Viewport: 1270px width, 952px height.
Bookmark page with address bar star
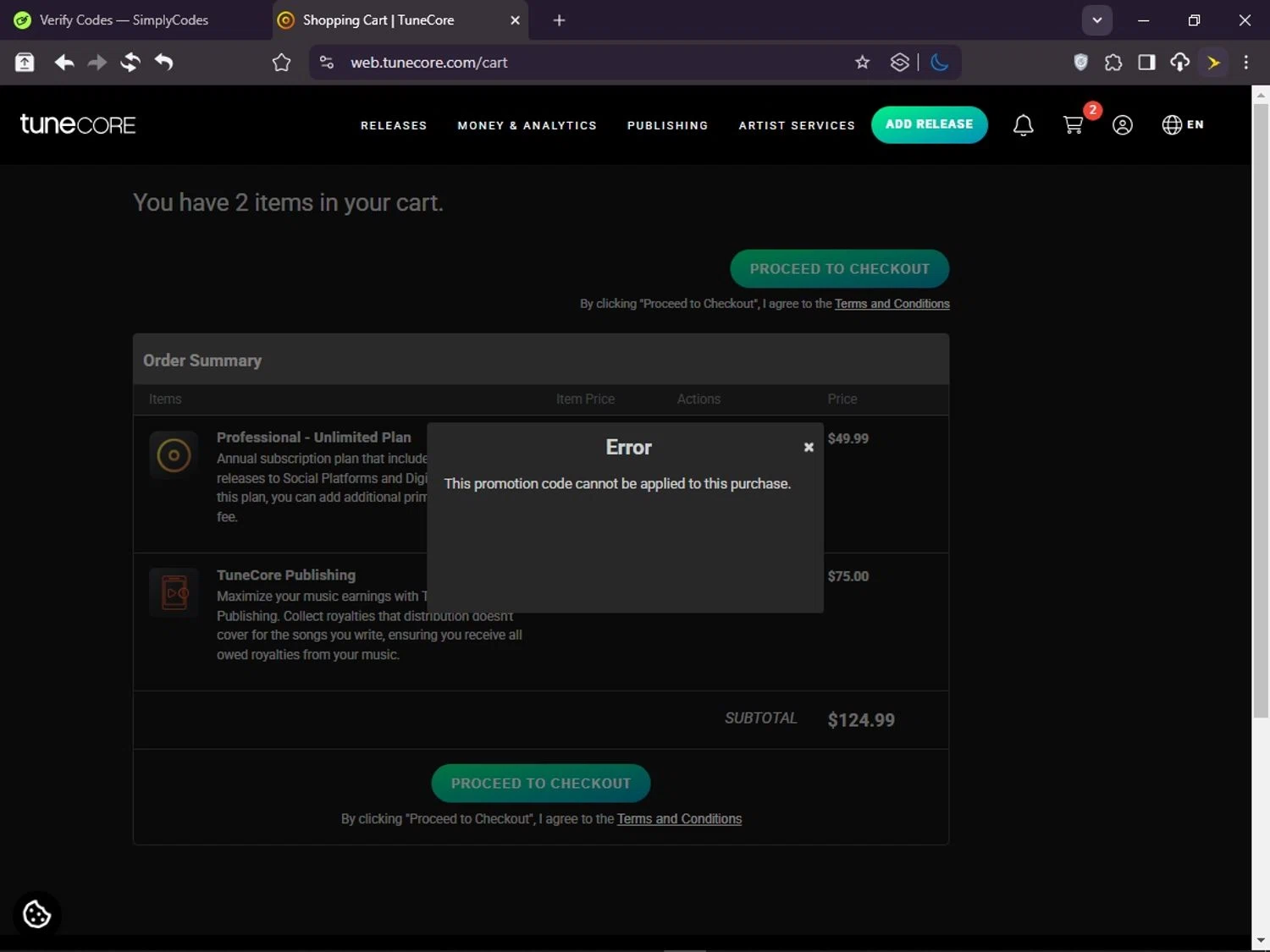tap(862, 62)
